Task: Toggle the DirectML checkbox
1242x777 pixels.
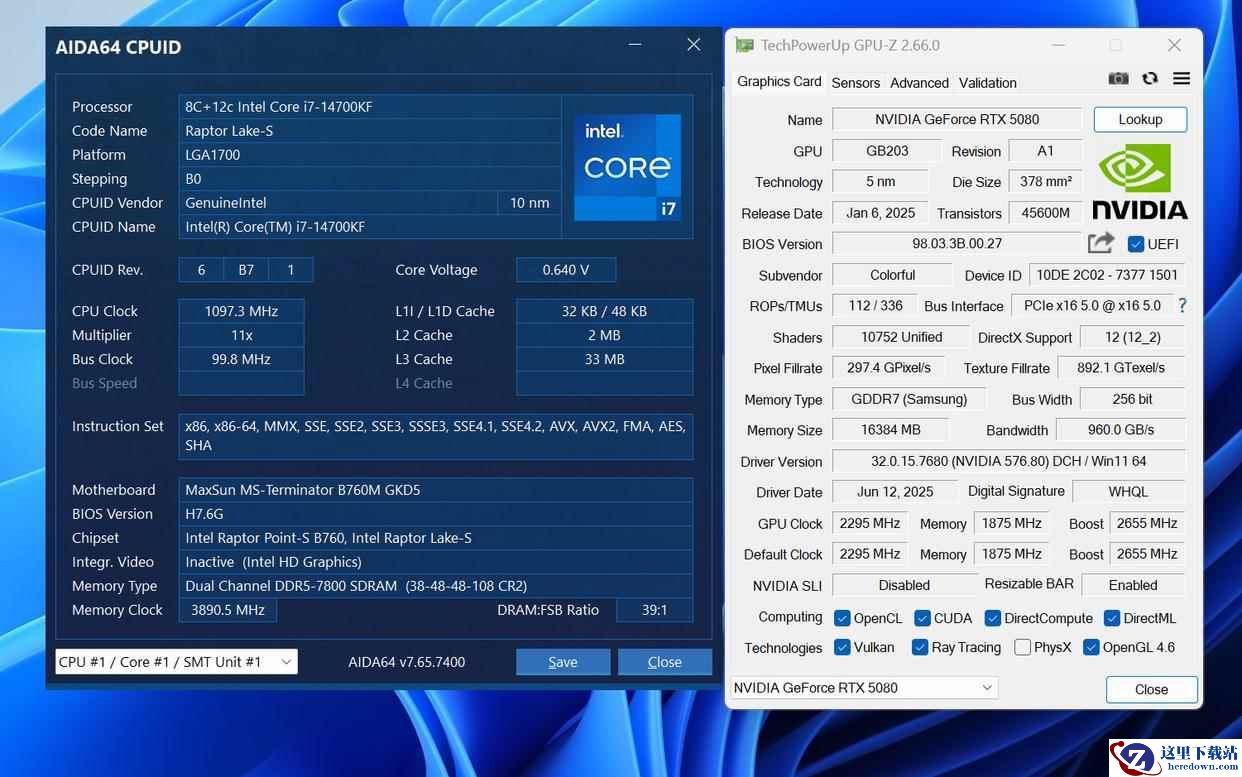Action: coord(1112,618)
